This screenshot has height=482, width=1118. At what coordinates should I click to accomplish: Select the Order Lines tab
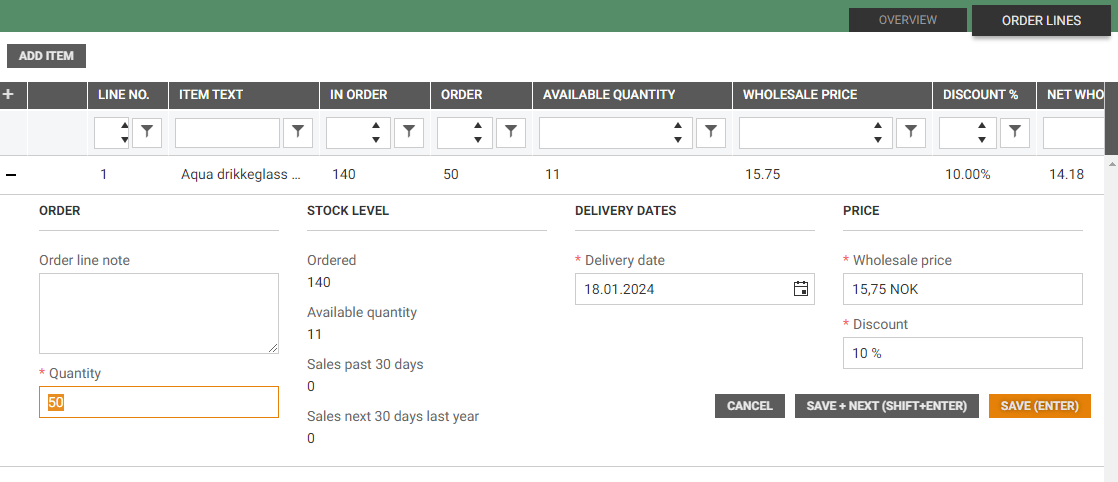[1041, 20]
